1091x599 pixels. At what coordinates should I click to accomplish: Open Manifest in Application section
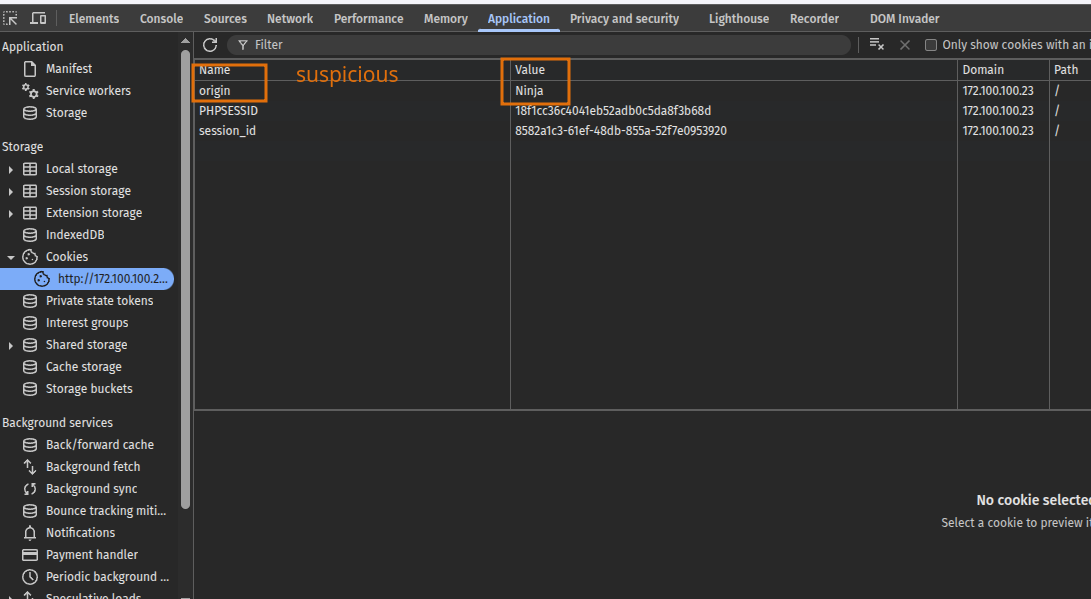coord(68,69)
